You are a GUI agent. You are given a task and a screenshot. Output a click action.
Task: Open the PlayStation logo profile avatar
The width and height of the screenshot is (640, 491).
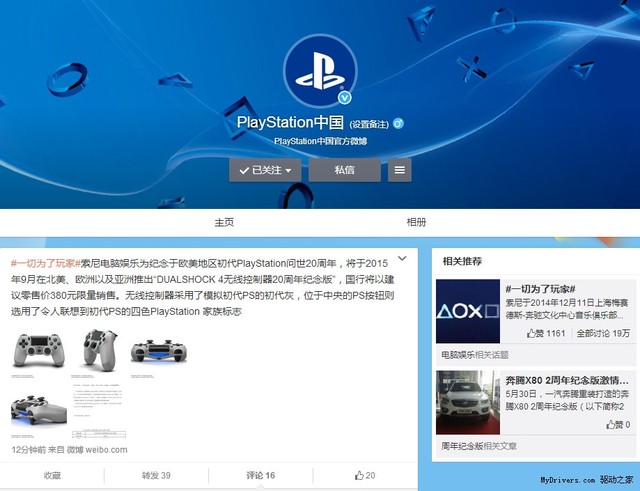coord(320,71)
